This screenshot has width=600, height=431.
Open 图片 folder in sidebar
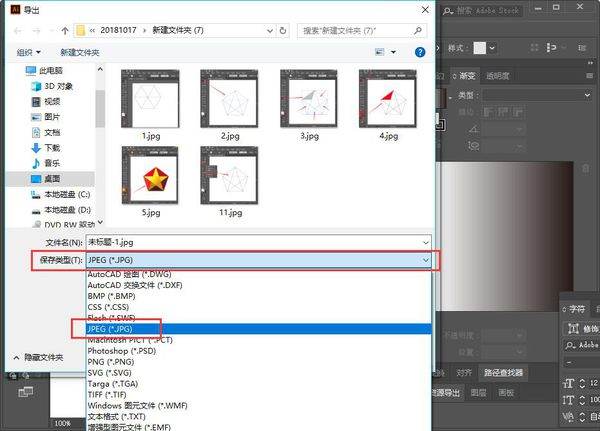46,117
